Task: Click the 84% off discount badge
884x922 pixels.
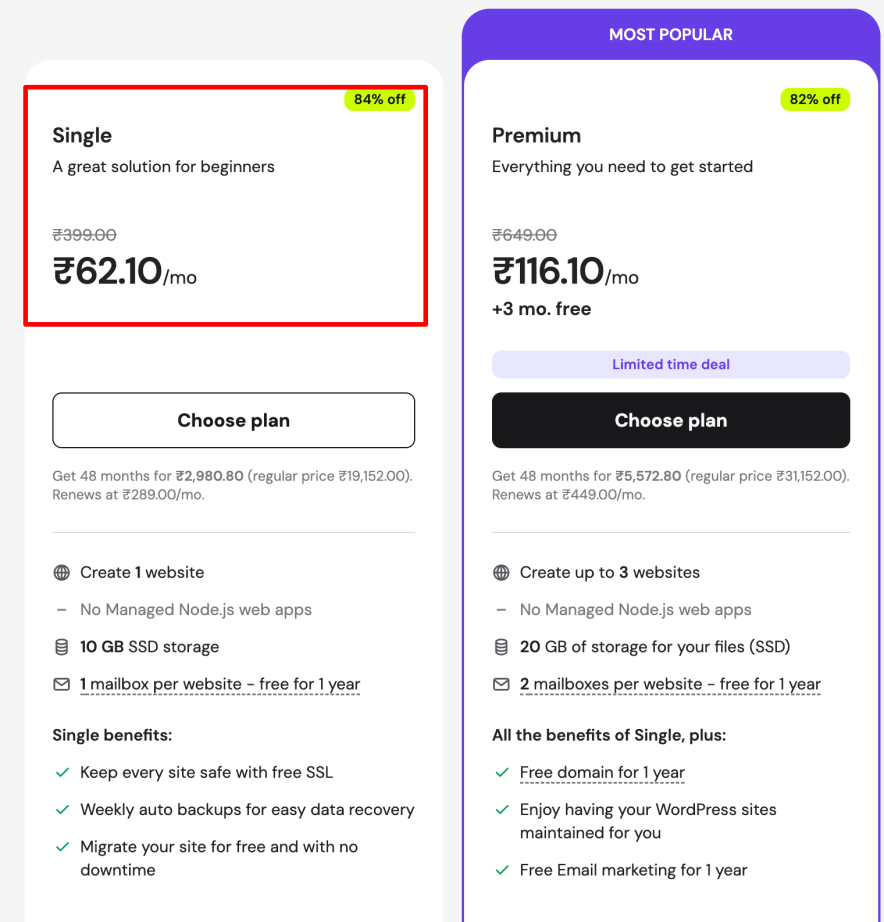Action: coord(379,99)
